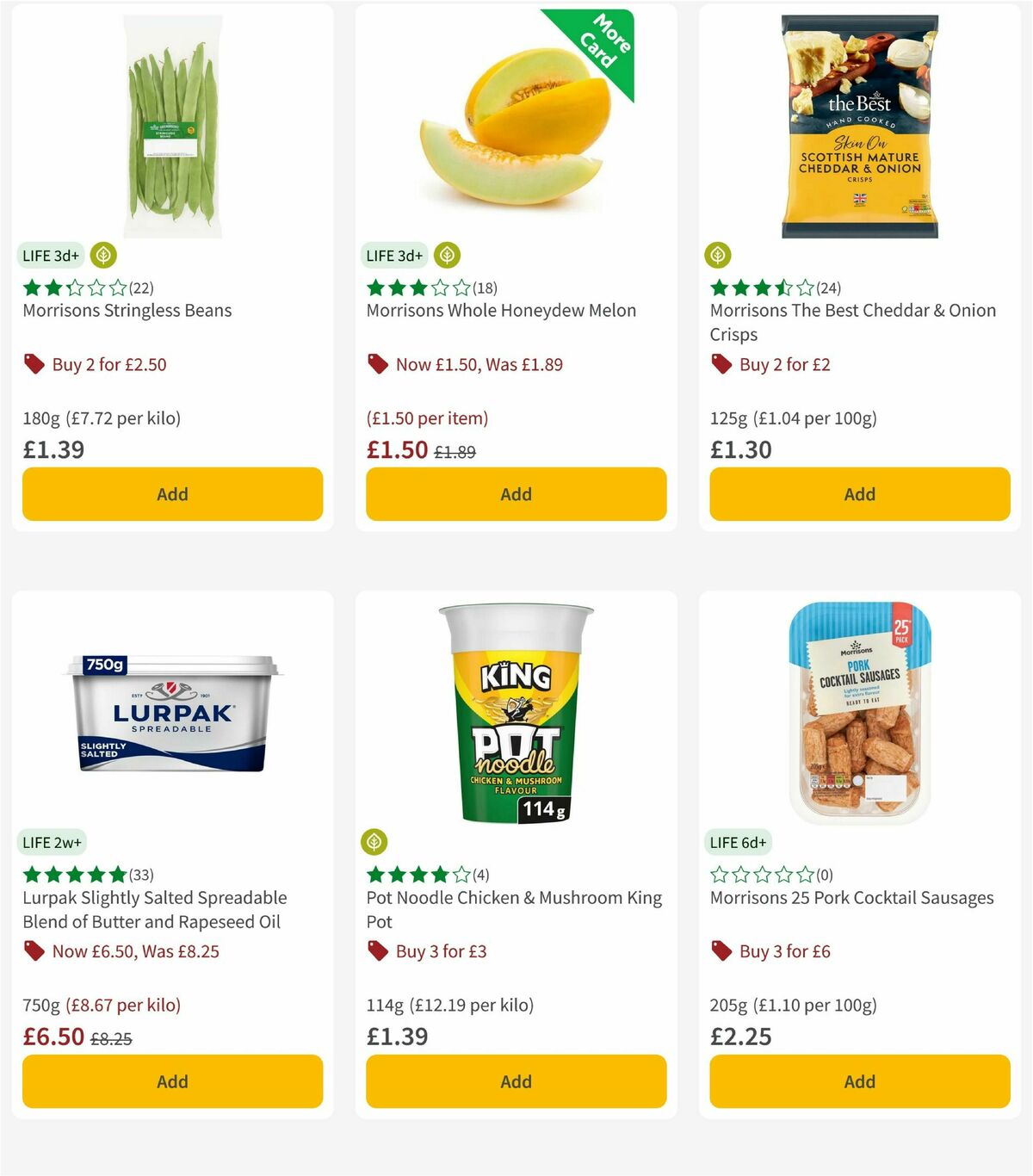Viewport: 1033px width, 1176px height.
Task: Add Morrisons Stringless Beans to basket
Action: pyautogui.click(x=172, y=494)
